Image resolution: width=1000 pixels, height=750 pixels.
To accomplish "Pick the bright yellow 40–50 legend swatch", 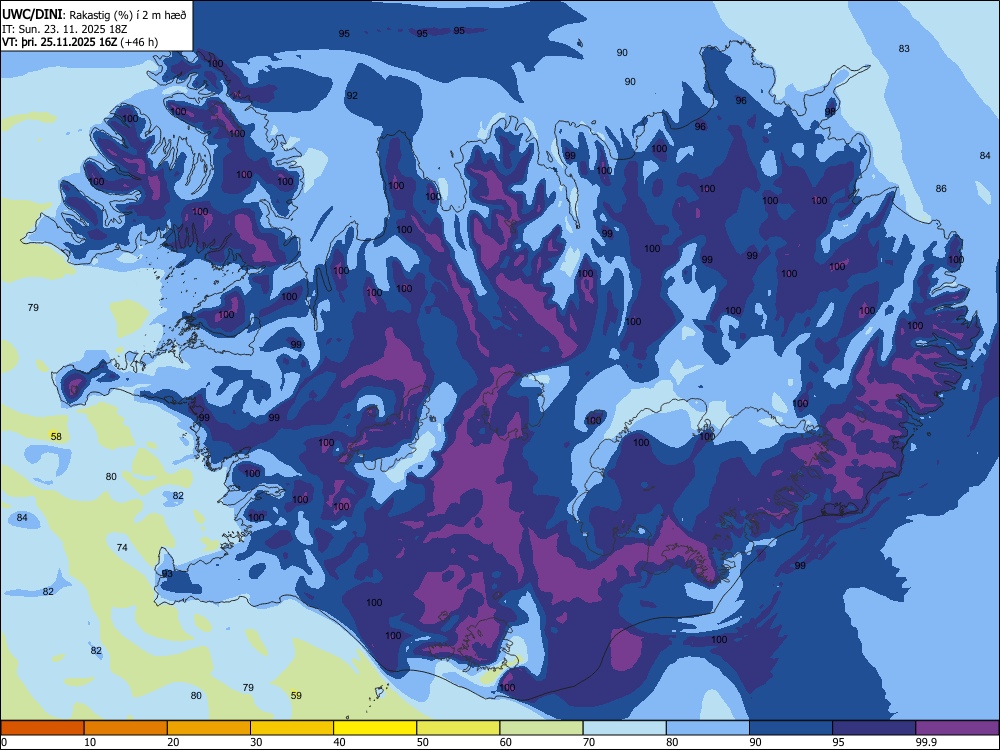I will tap(375, 728).
